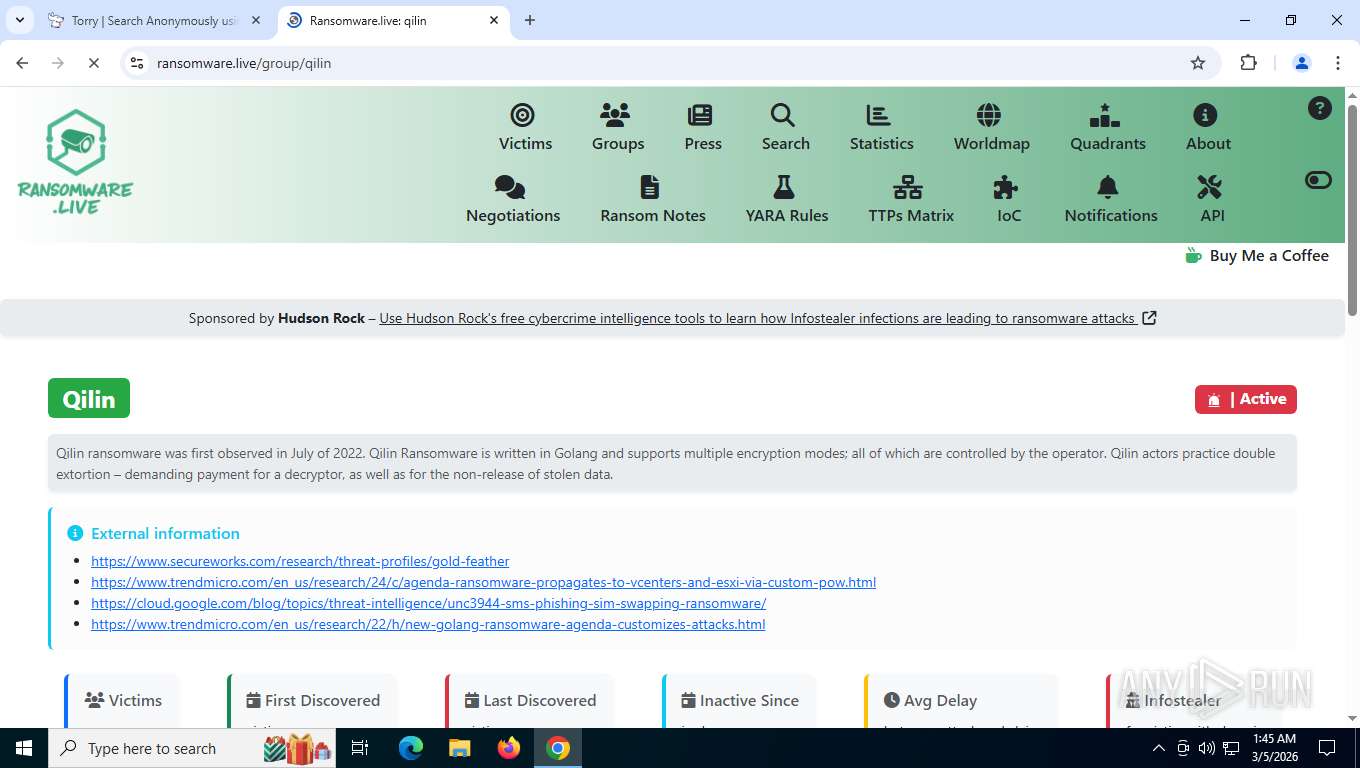This screenshot has height=768, width=1360.
Task: Click the Victims stat card
Action: 122,701
